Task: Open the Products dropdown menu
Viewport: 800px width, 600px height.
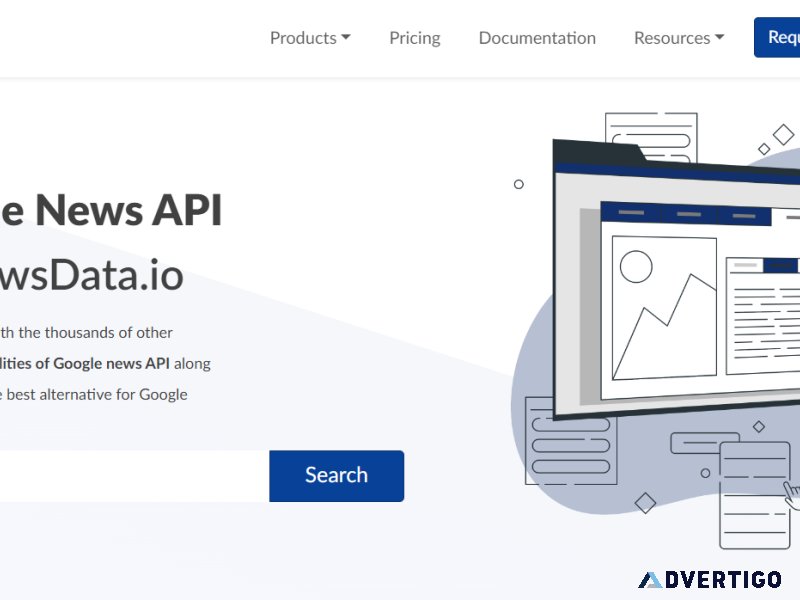Action: pyautogui.click(x=310, y=38)
